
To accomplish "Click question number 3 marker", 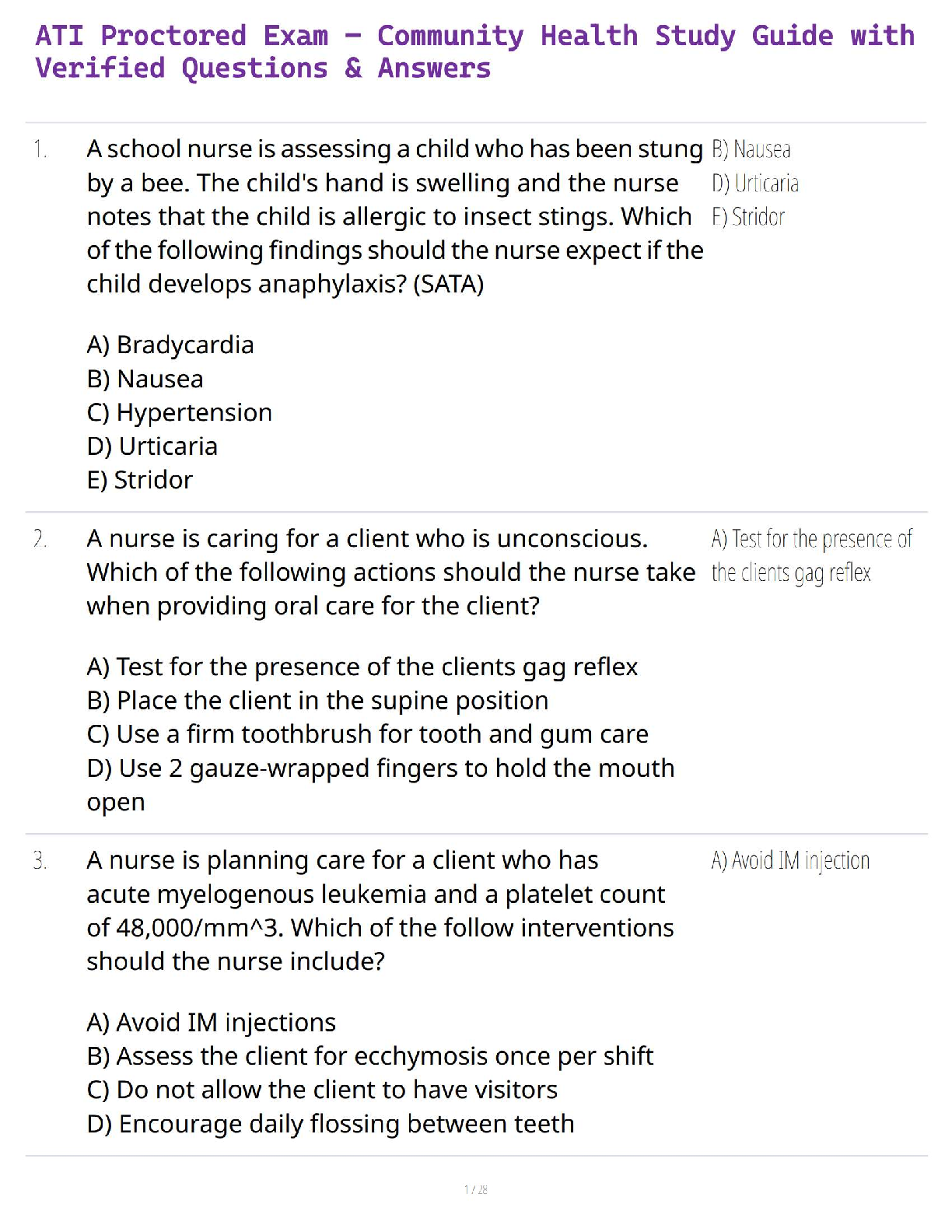I will point(40,860).
